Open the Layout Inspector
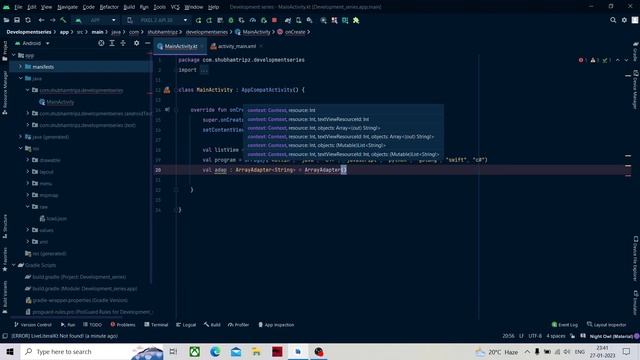The height and width of the screenshot is (360, 640). tap(606, 325)
